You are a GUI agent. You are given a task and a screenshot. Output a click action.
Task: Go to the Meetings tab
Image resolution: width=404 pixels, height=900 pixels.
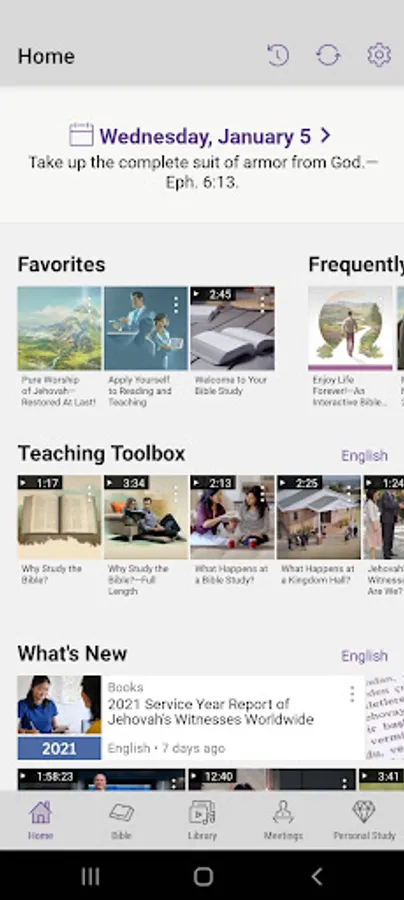(283, 821)
